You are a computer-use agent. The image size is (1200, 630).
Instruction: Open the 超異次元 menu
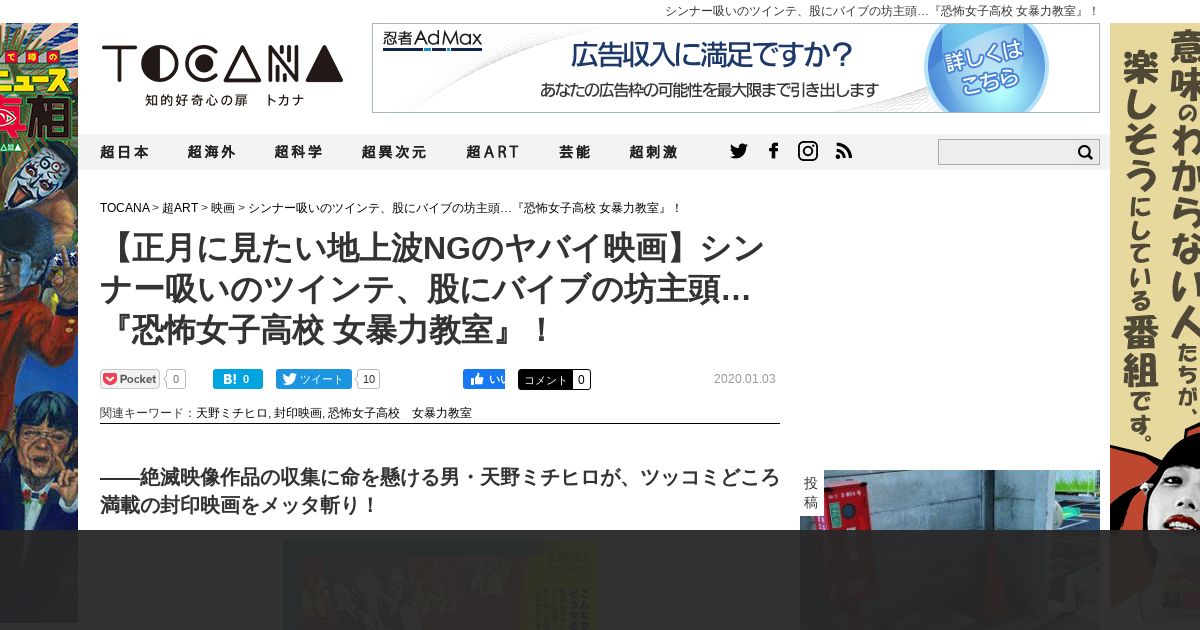[394, 152]
